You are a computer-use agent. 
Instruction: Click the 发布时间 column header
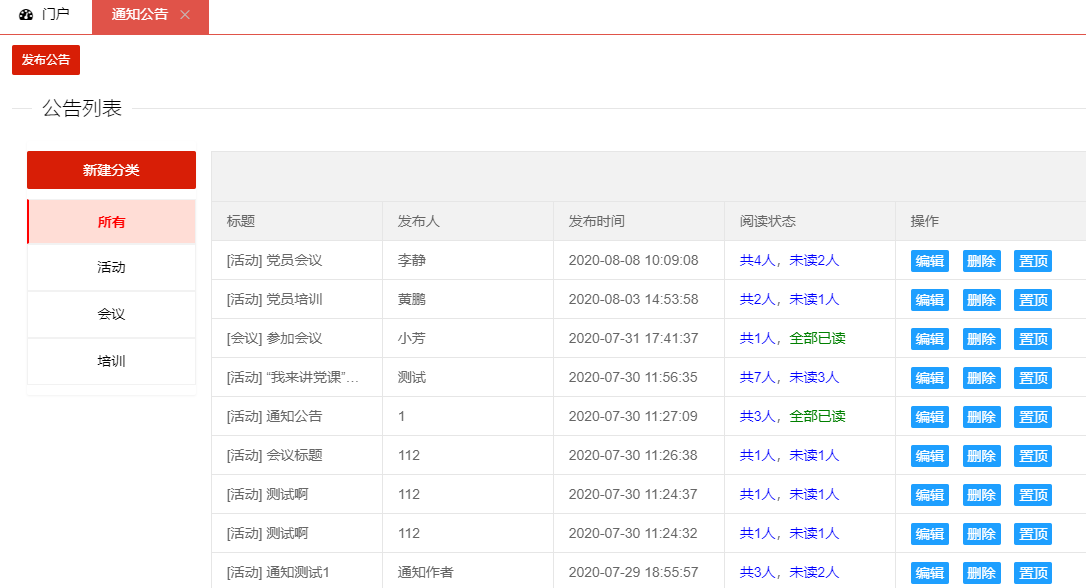(x=597, y=221)
